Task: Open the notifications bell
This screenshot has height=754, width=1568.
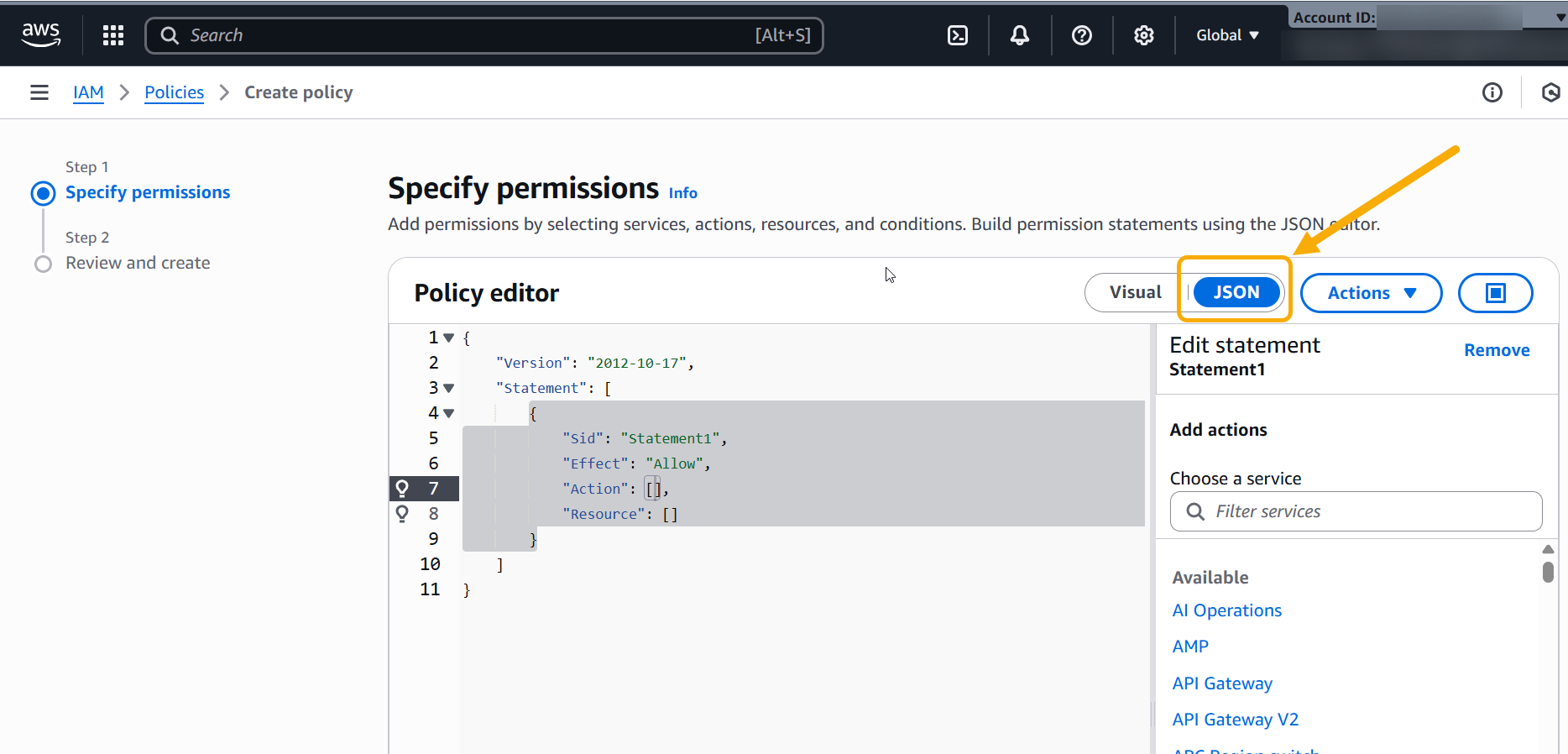Action: pos(1020,35)
